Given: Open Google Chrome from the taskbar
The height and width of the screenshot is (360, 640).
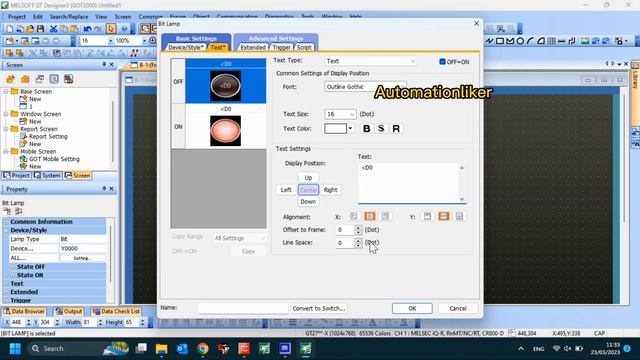Looking at the screenshot, I should pos(203,349).
